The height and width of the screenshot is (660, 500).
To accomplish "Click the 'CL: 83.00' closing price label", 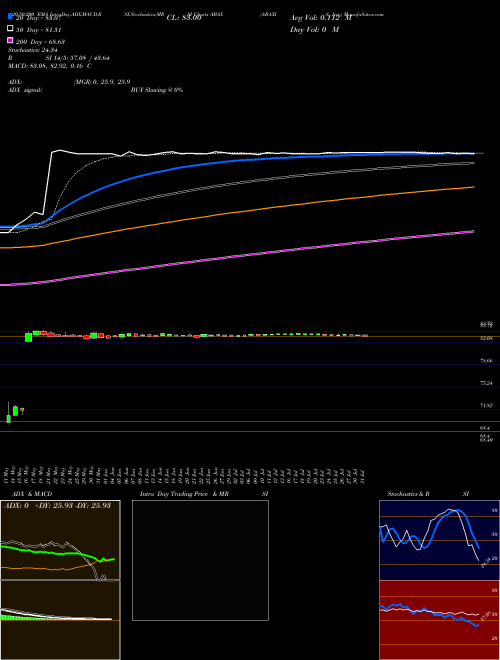I will click(184, 18).
